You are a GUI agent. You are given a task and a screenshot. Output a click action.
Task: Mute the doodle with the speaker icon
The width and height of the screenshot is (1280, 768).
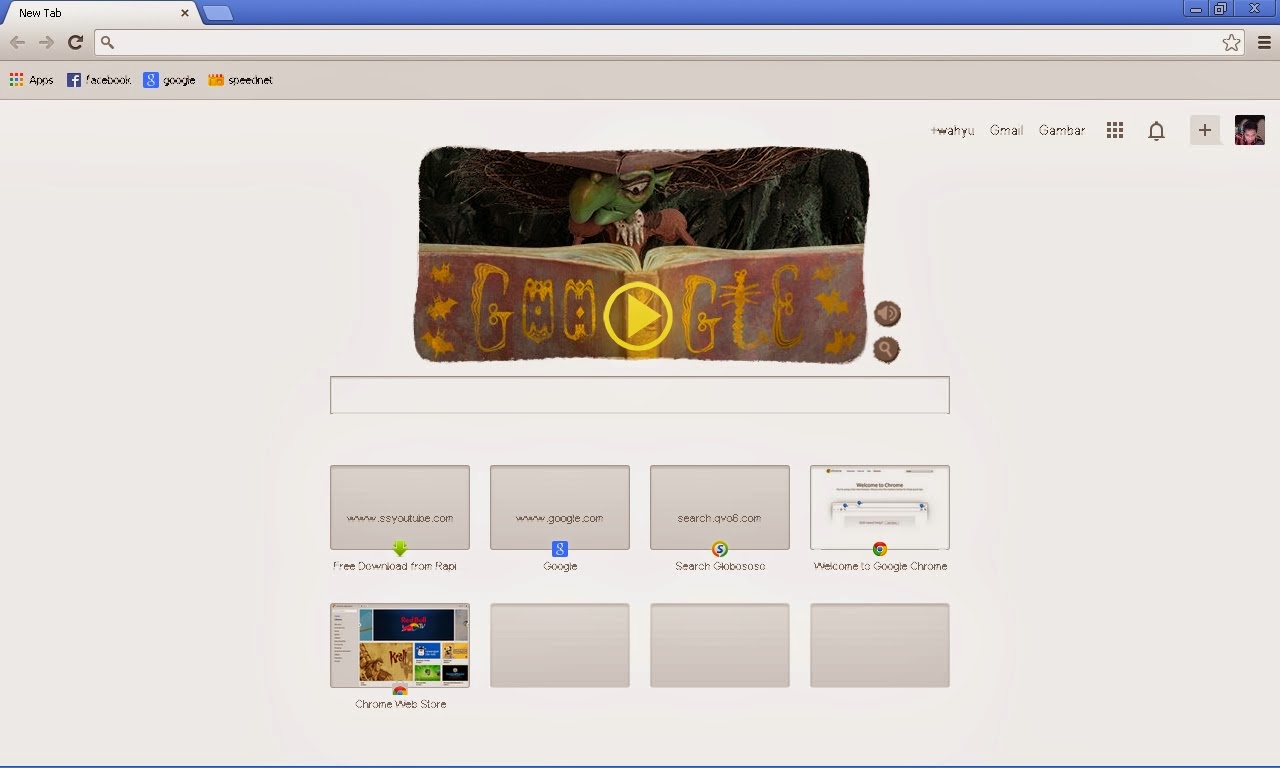[x=887, y=314]
